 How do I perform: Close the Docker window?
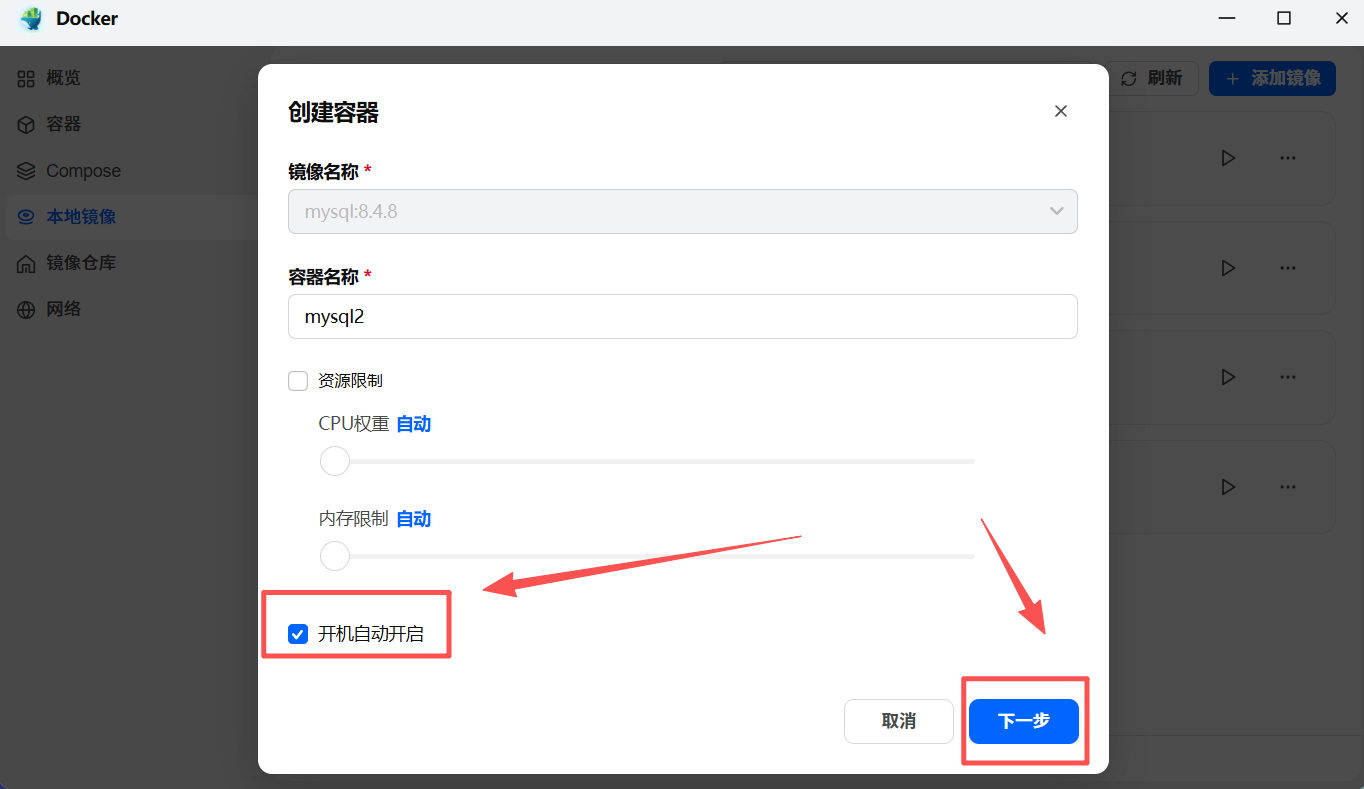coord(1342,18)
